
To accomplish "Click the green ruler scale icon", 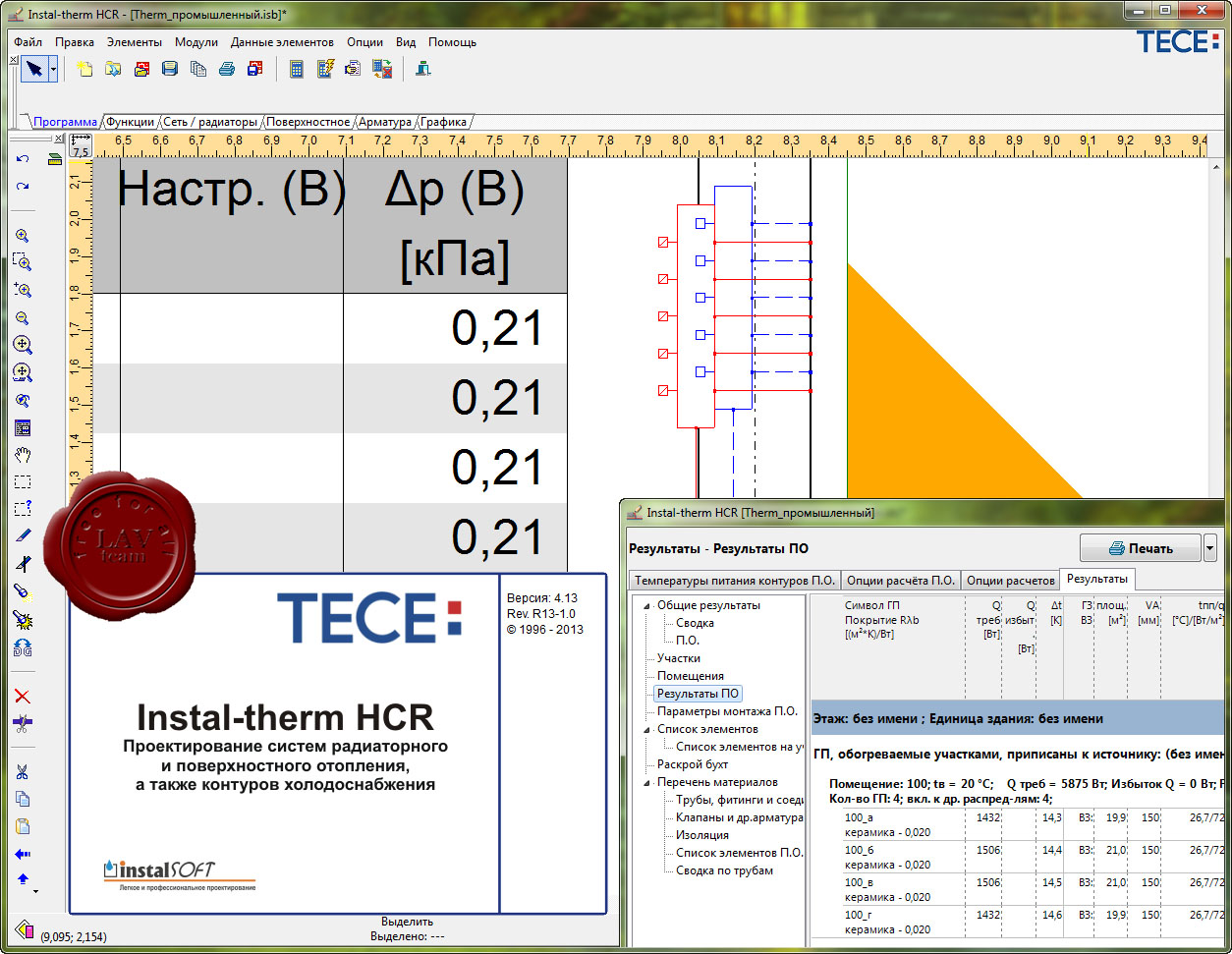I will coord(55,158).
